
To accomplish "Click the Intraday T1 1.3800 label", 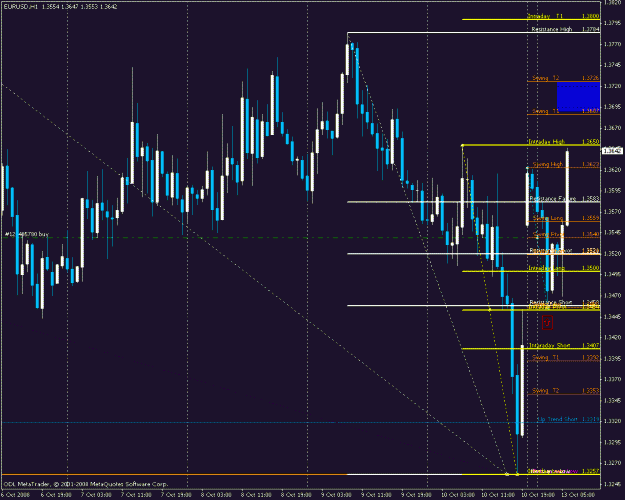I will pyautogui.click(x=563, y=16).
